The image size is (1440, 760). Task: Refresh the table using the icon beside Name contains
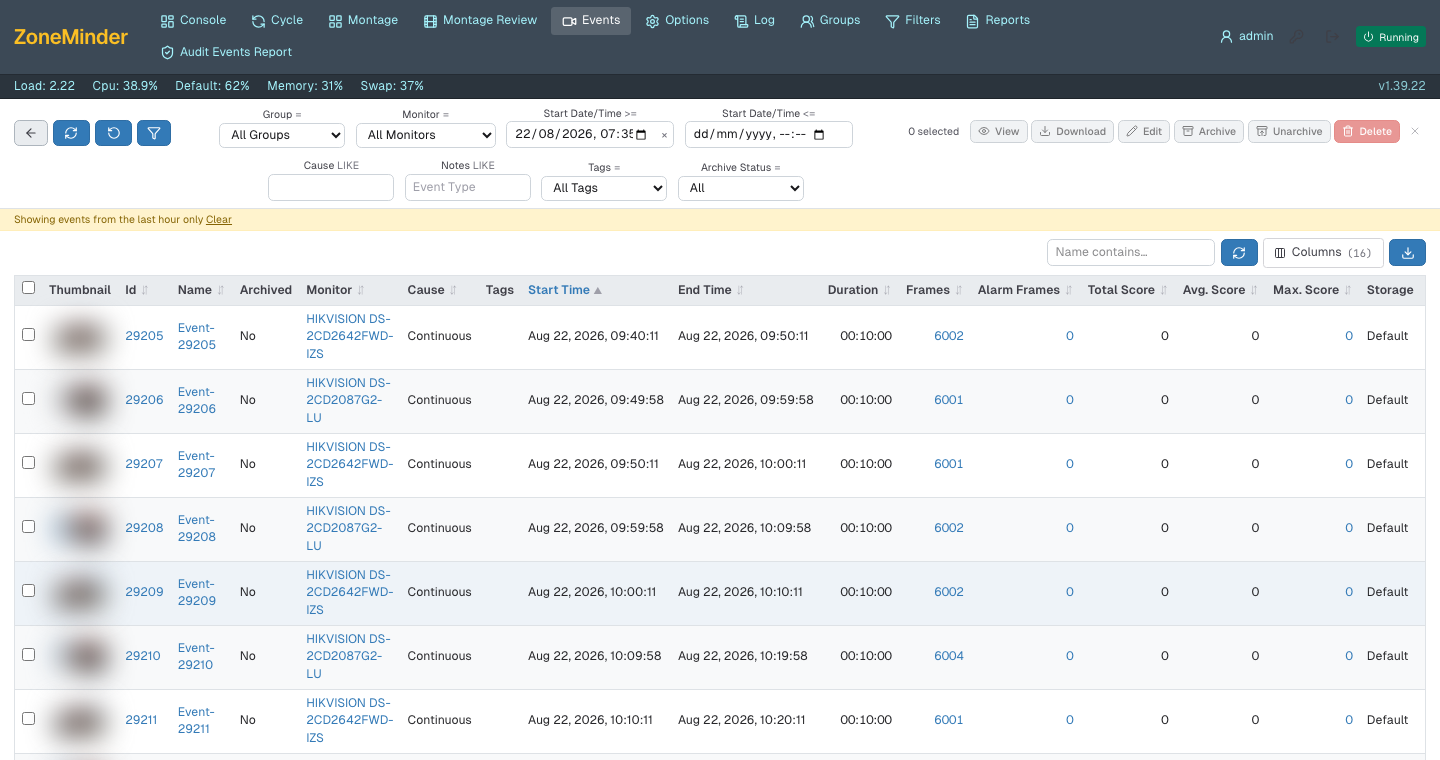tap(1239, 253)
